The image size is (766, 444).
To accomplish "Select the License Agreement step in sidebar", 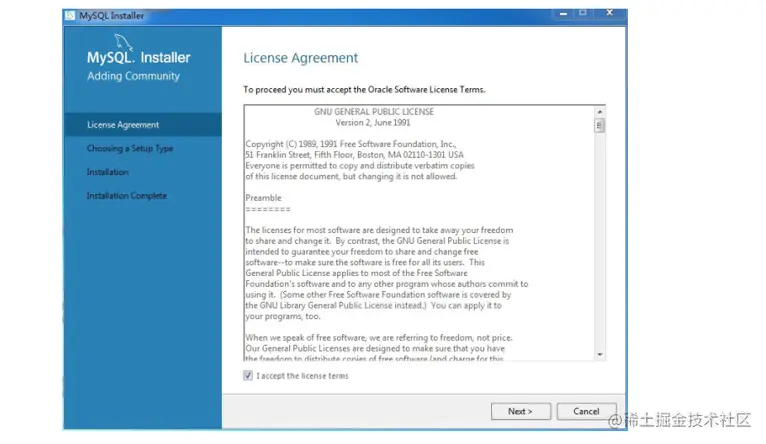I will click(x=142, y=125).
